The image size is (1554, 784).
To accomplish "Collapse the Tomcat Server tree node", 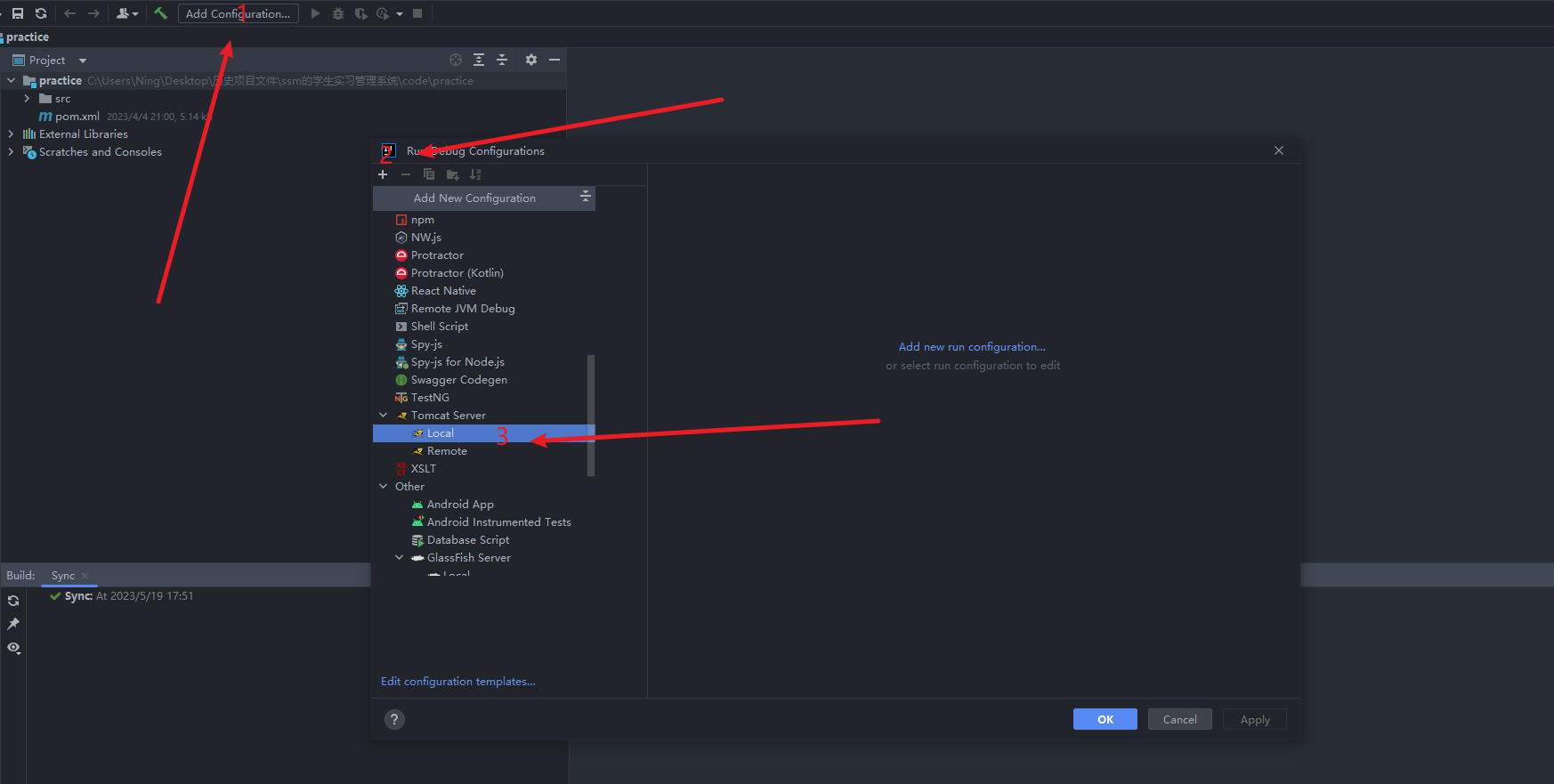I will point(384,416).
